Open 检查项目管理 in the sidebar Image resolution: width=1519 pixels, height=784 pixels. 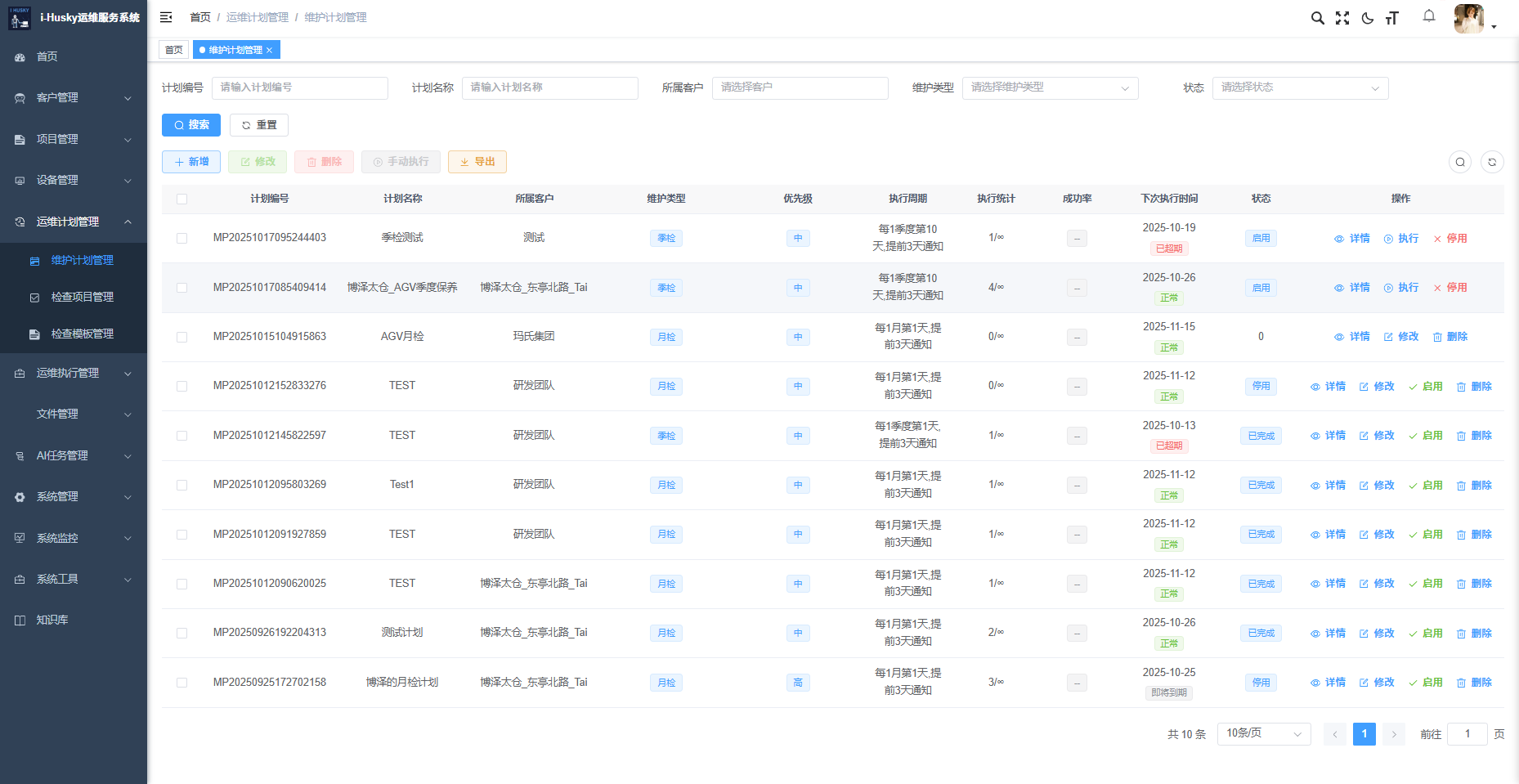(x=82, y=297)
